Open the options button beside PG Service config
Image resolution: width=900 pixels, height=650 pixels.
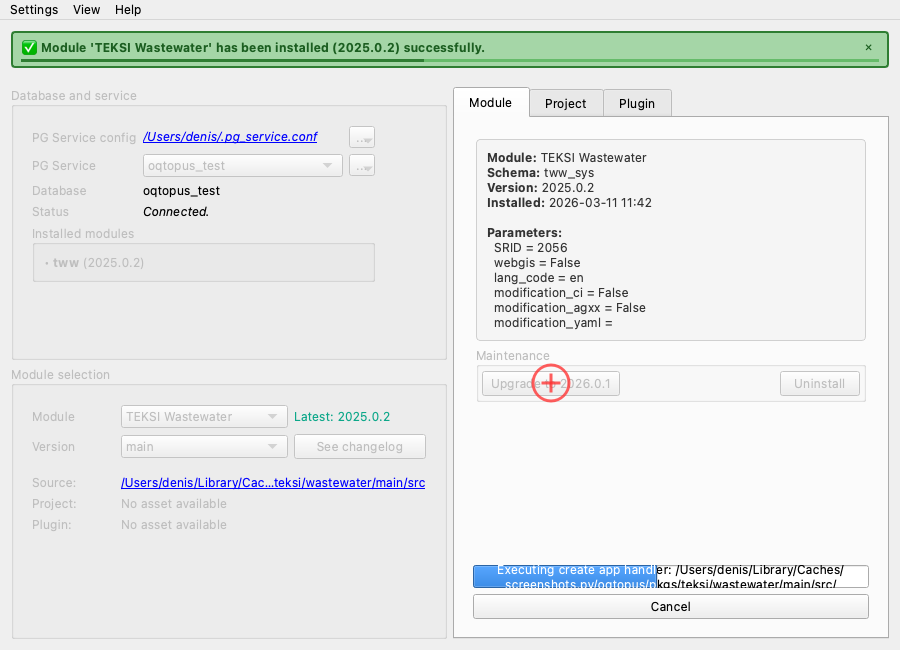[x=362, y=137]
